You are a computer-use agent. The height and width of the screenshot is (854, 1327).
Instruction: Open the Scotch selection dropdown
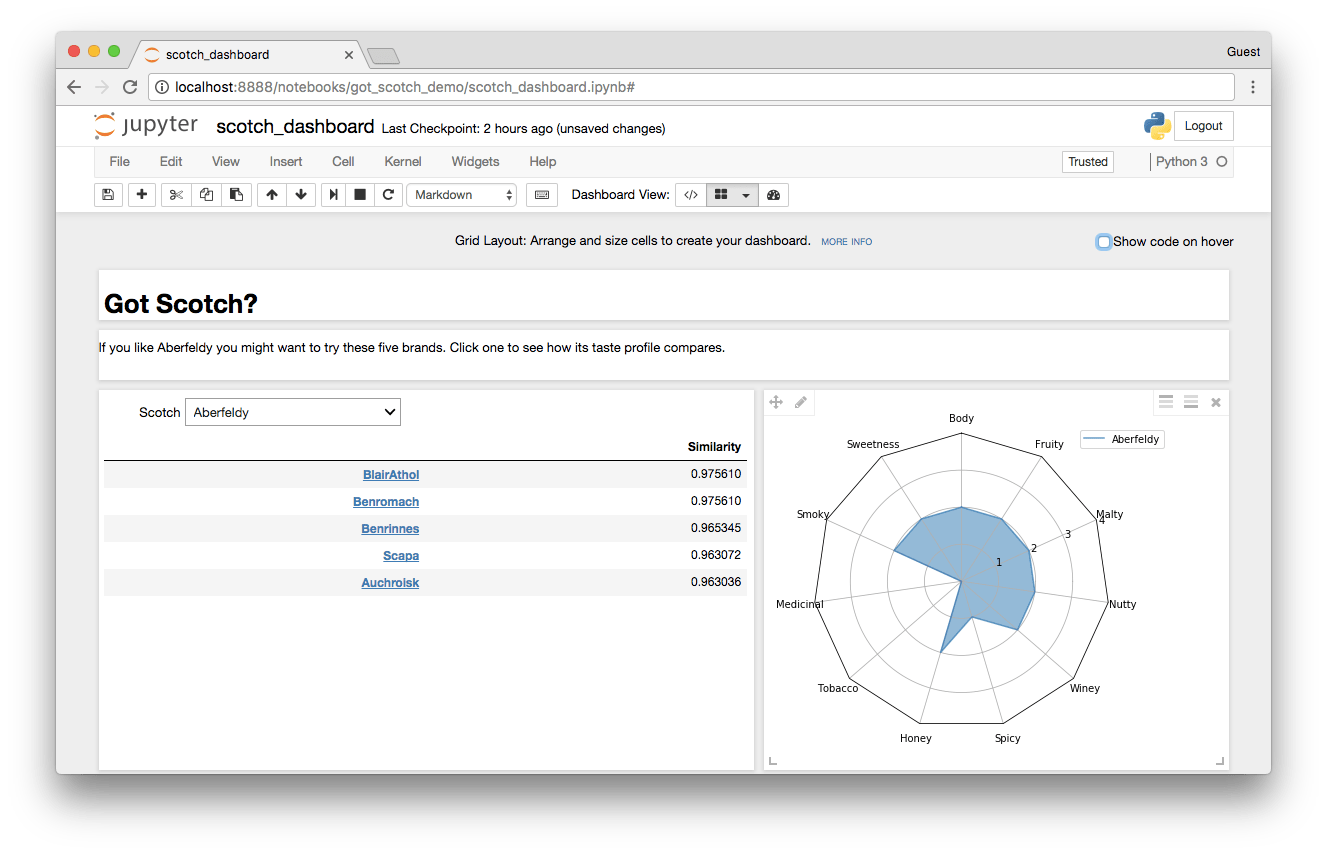pos(292,411)
